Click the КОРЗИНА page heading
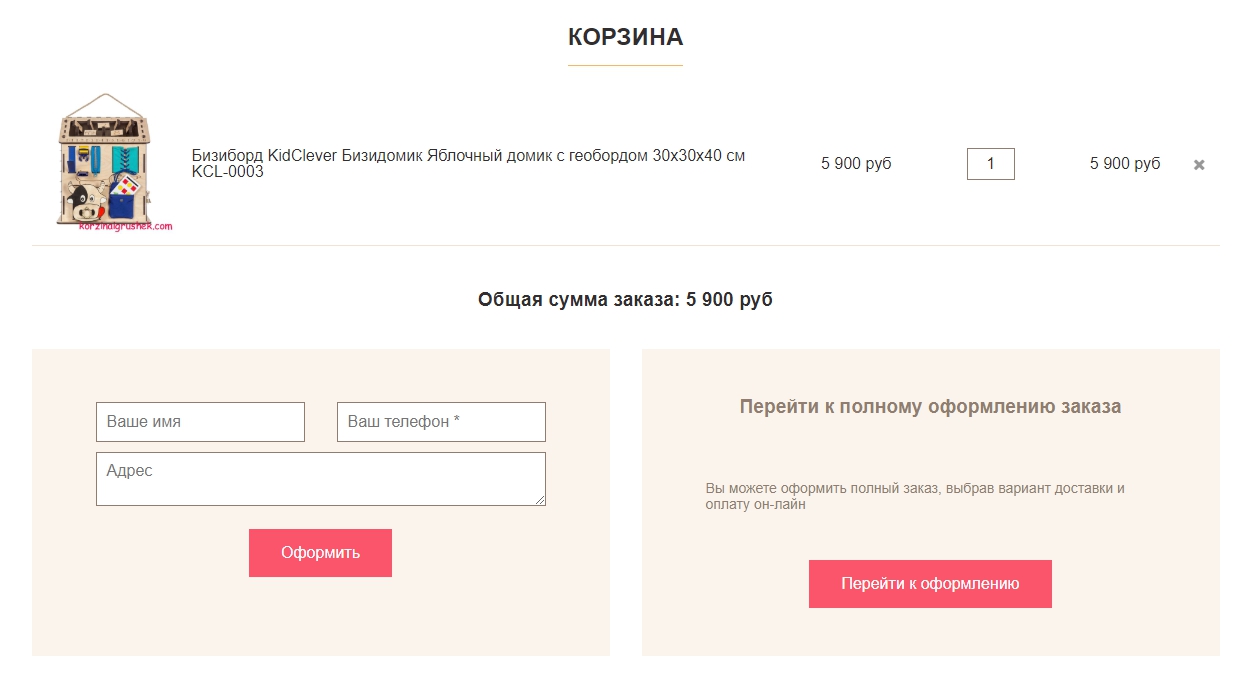Screen dimensions: 1250x683 click(625, 37)
